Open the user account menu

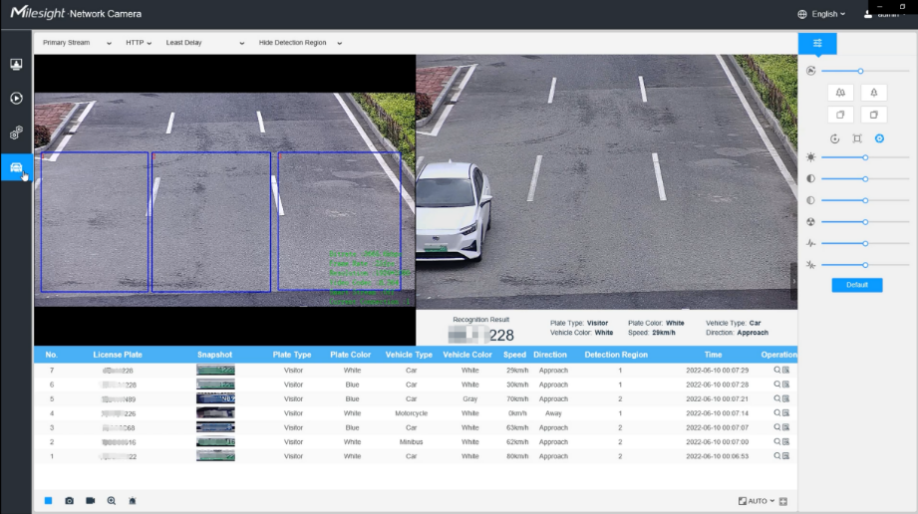pyautogui.click(x=885, y=14)
